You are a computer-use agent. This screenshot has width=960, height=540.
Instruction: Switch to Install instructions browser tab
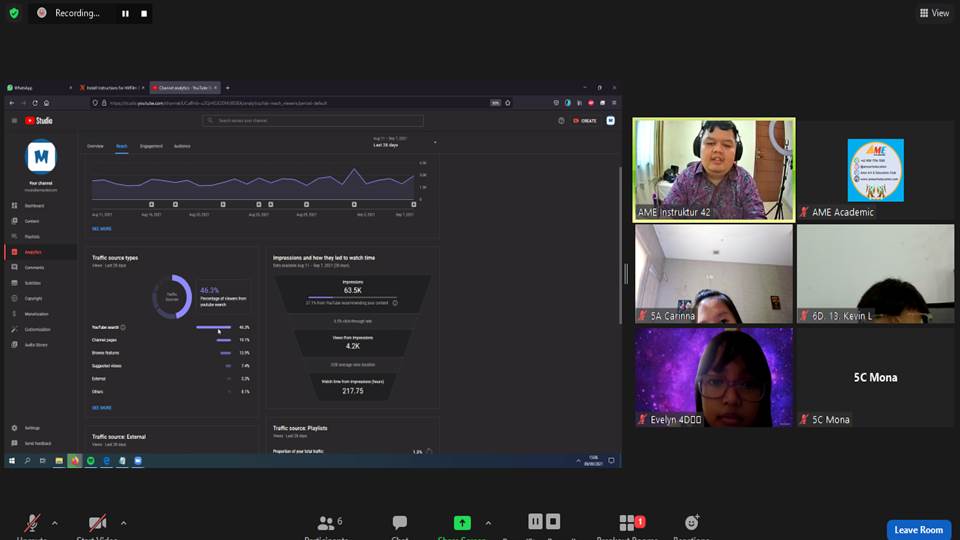[111, 88]
